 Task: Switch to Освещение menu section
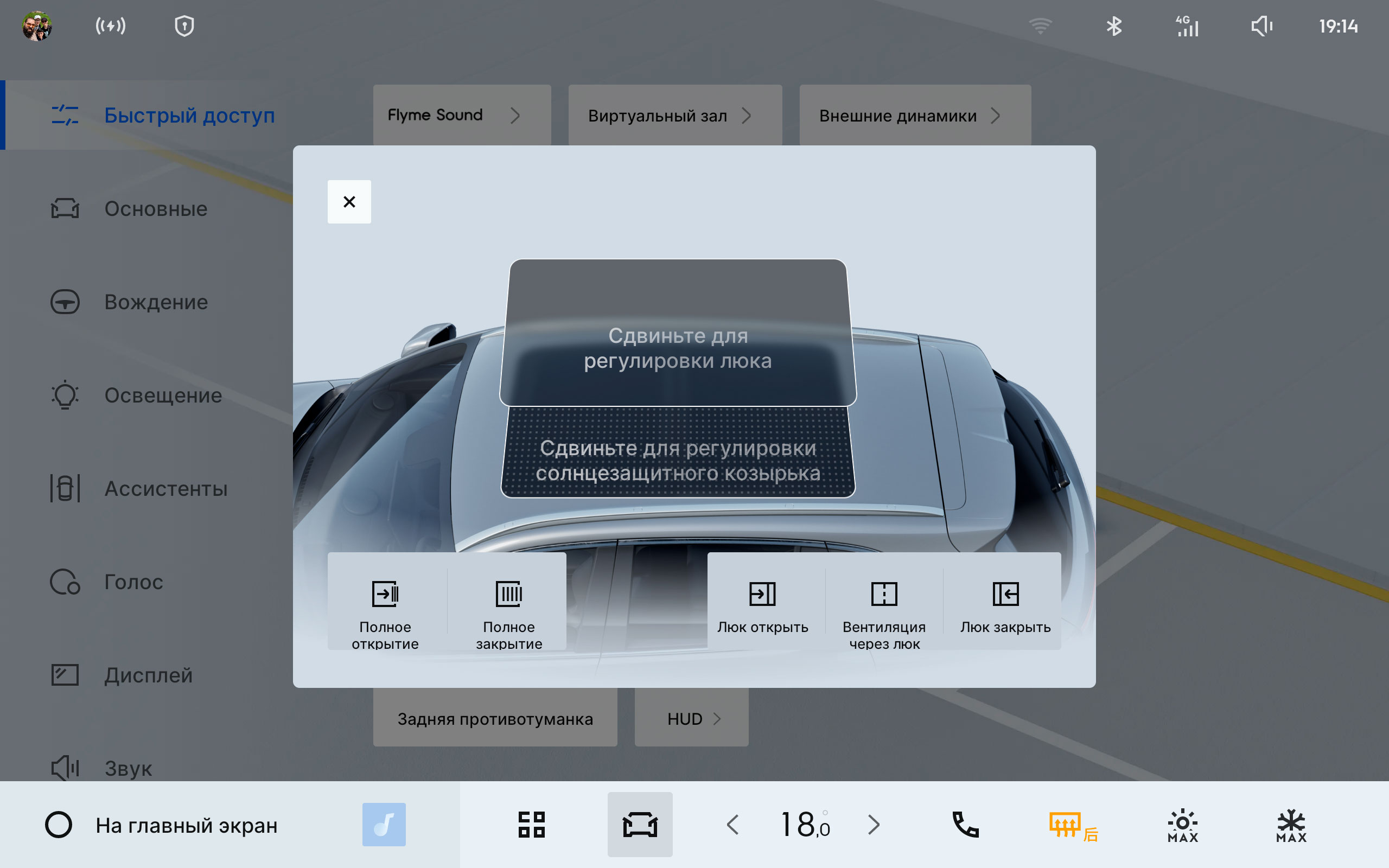click(162, 395)
